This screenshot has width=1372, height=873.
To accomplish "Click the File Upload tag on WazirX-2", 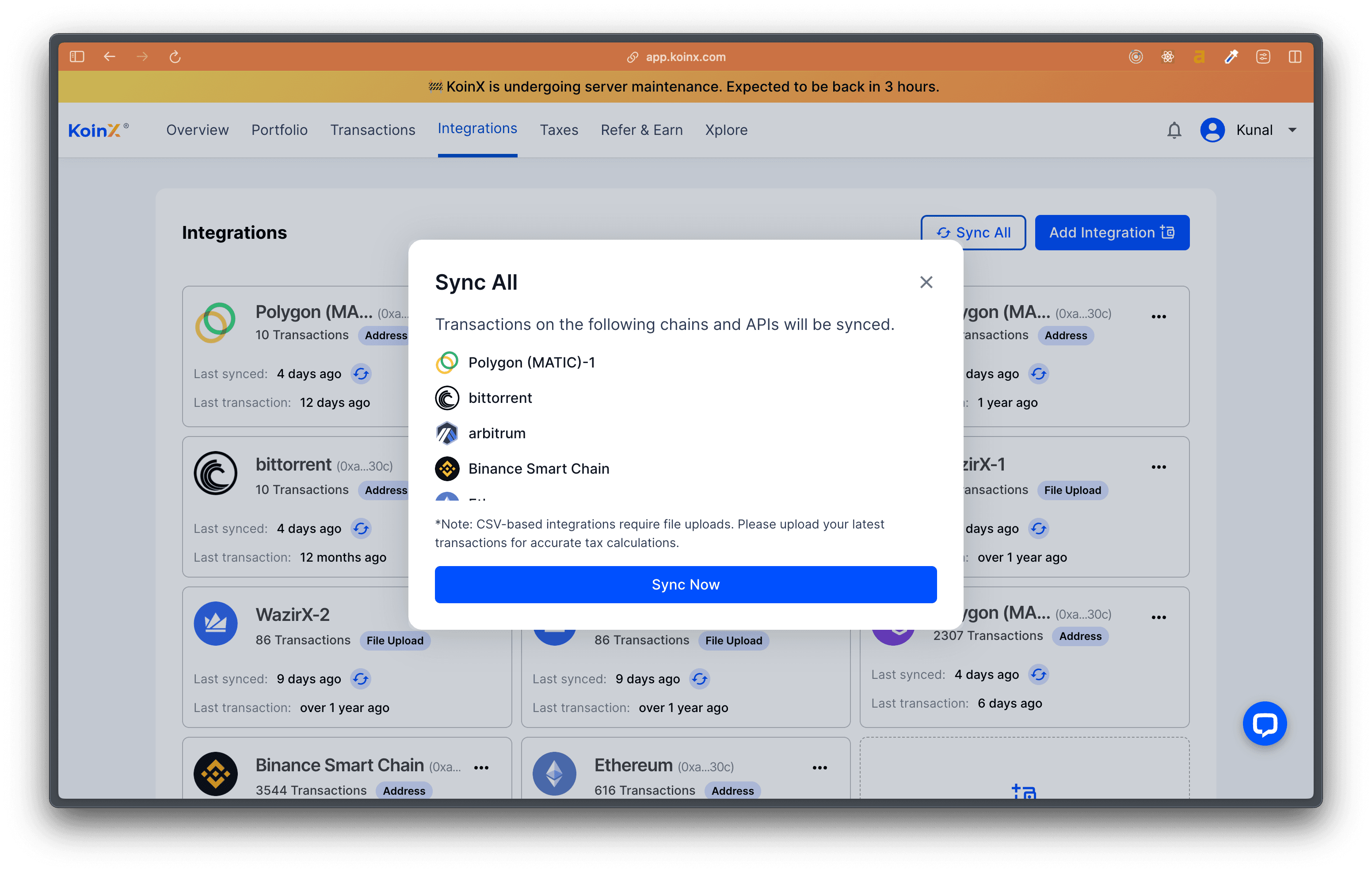I will pyautogui.click(x=394, y=640).
